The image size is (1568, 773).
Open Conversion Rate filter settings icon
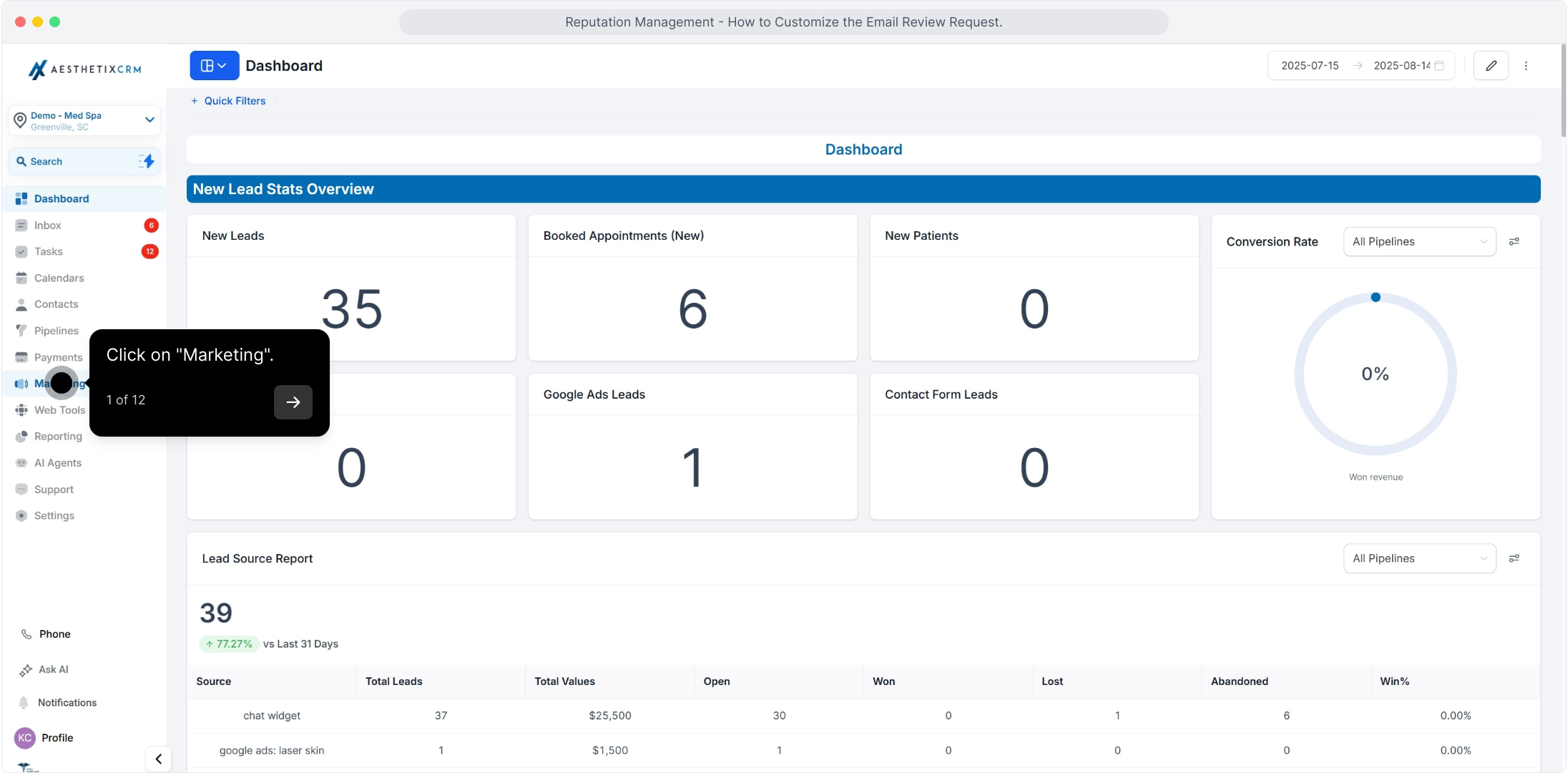pos(1514,242)
